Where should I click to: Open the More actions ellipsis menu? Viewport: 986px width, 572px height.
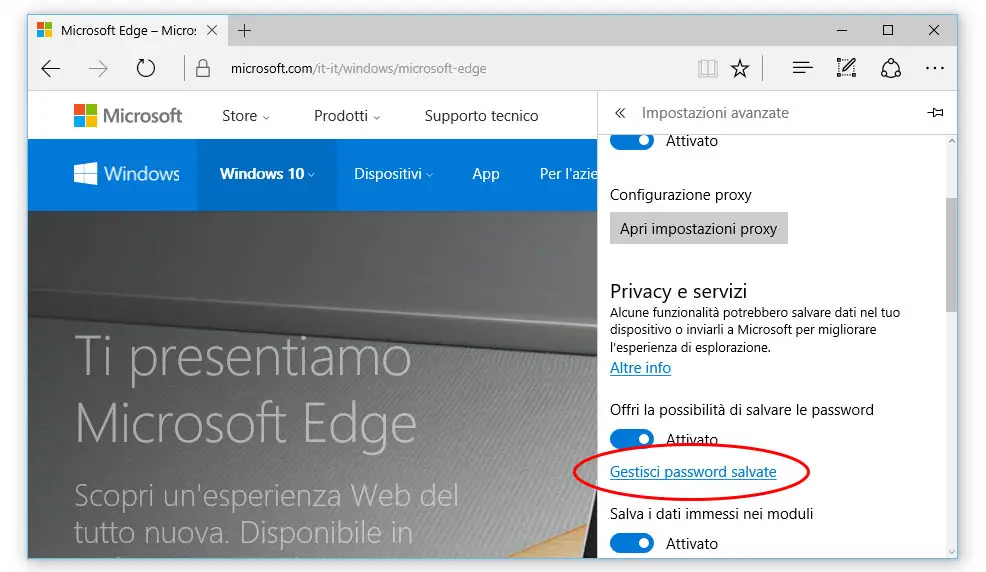(x=935, y=69)
